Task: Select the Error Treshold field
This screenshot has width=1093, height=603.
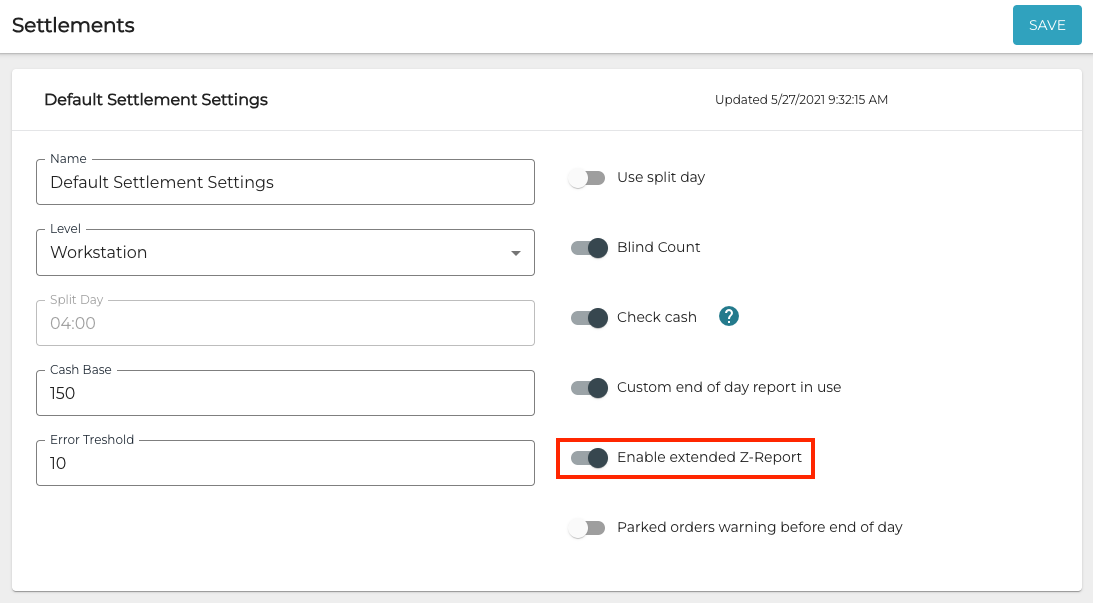Action: (x=285, y=464)
